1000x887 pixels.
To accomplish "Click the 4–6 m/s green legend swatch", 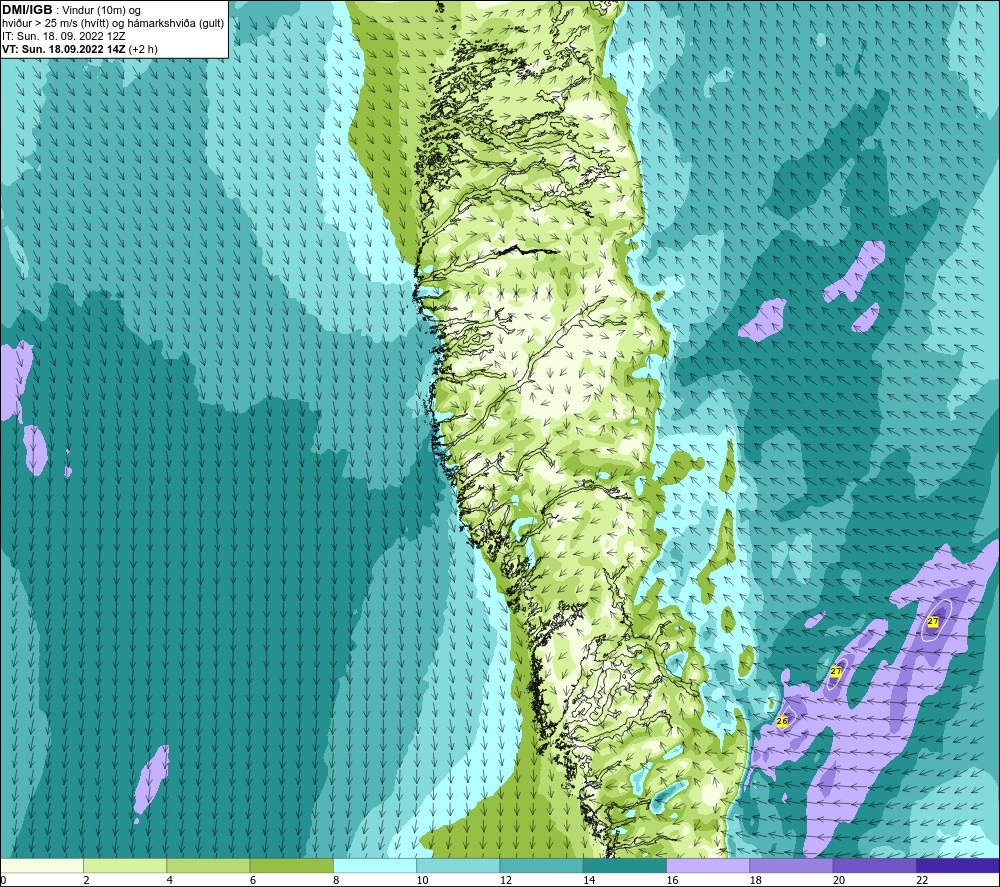I will tap(208, 865).
